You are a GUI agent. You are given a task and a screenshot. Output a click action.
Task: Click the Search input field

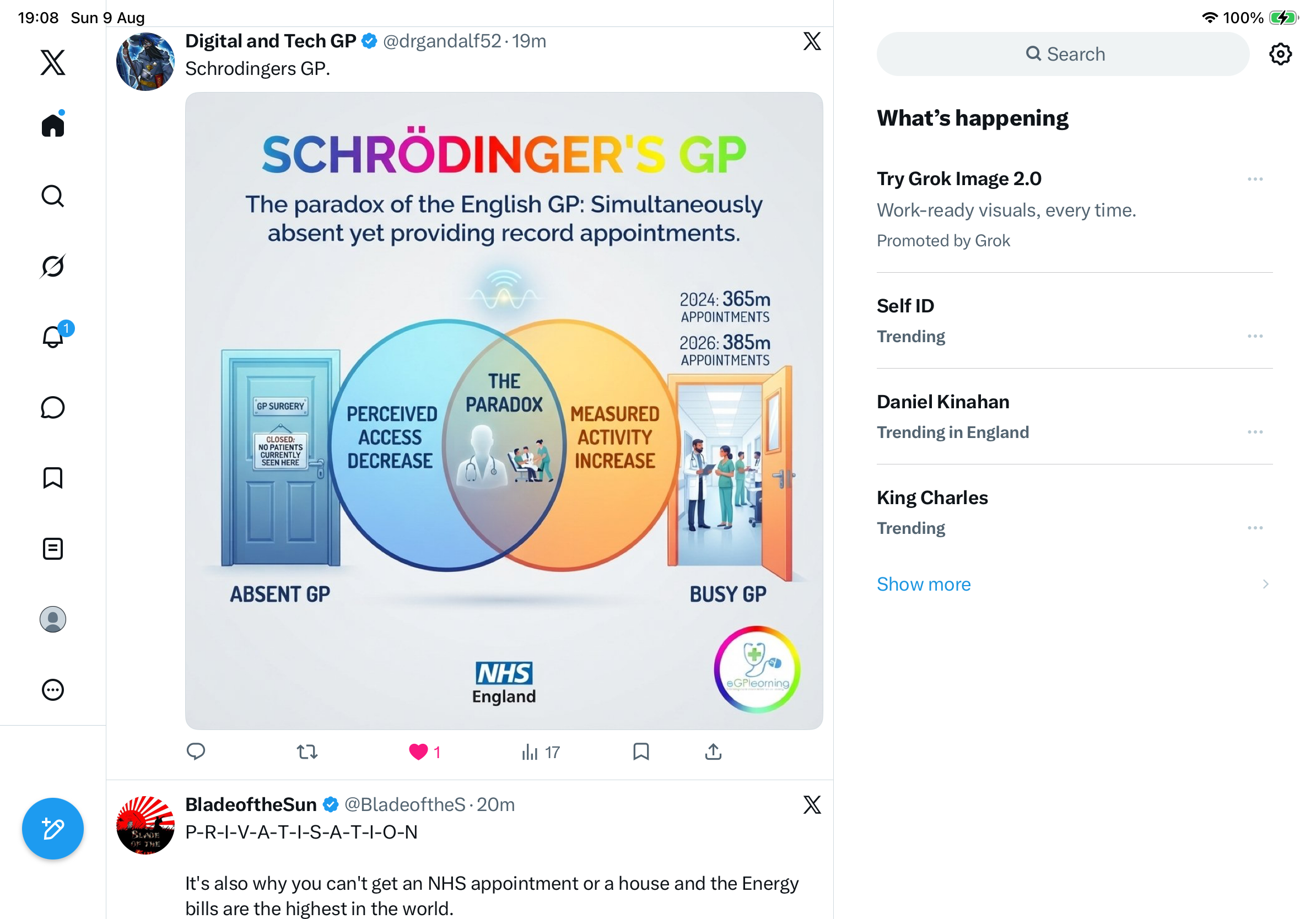[x=1062, y=54]
